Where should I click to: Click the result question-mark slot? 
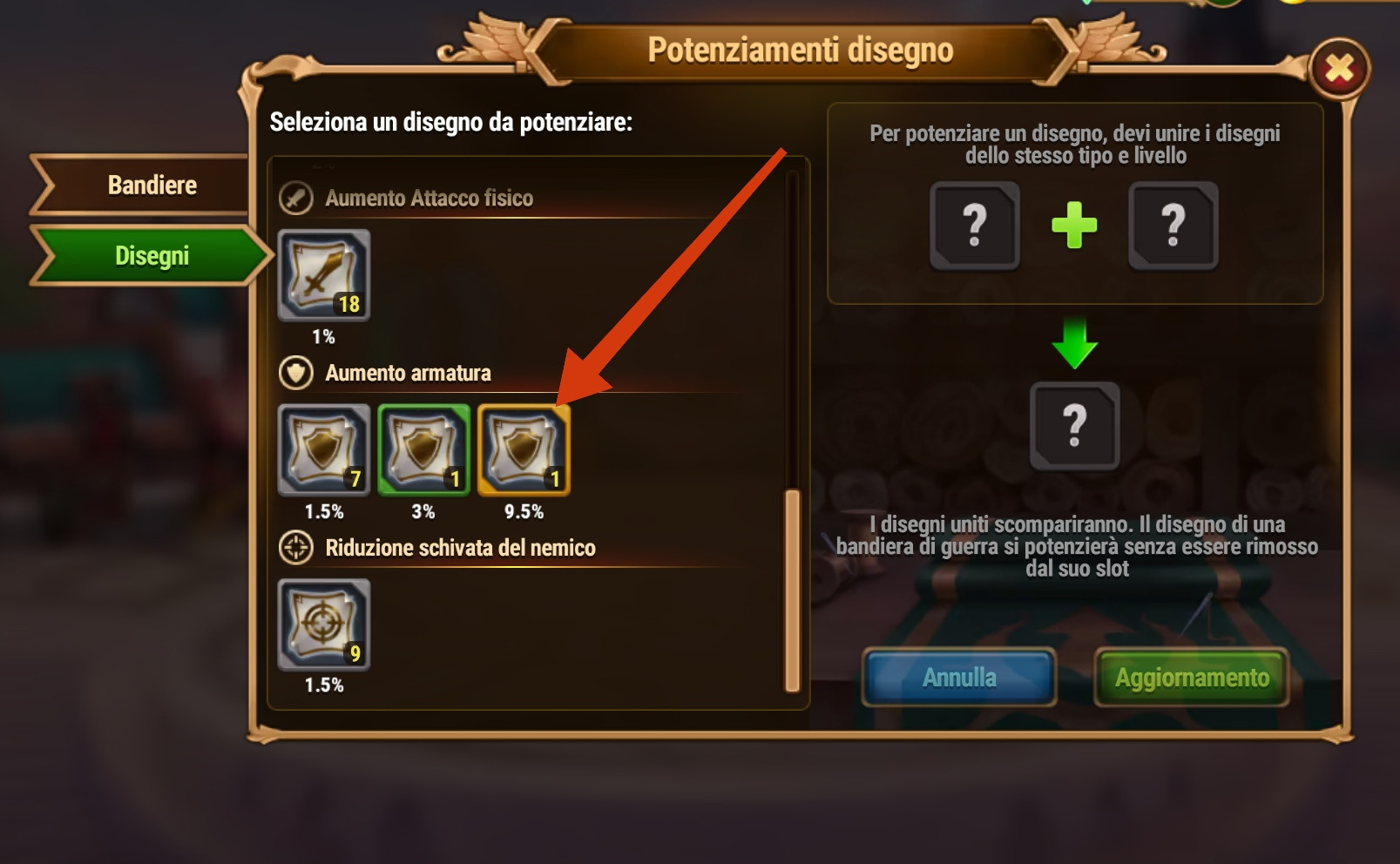(x=1075, y=425)
